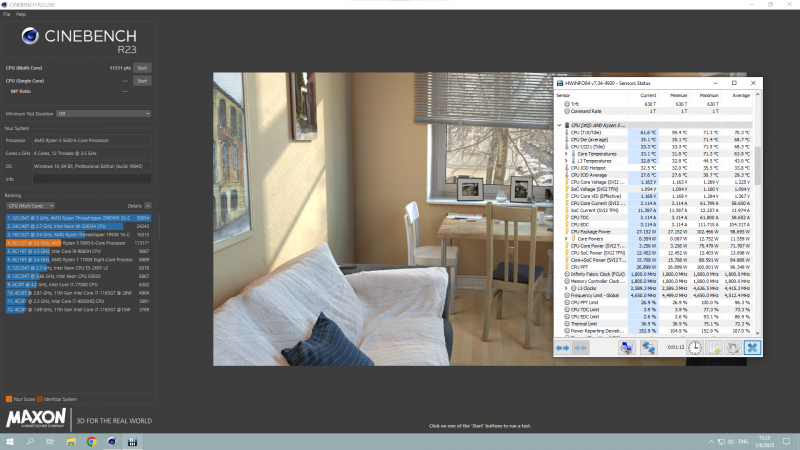This screenshot has width=800, height=450.
Task: Open Task View from the taskbar
Action: [x=49, y=442]
